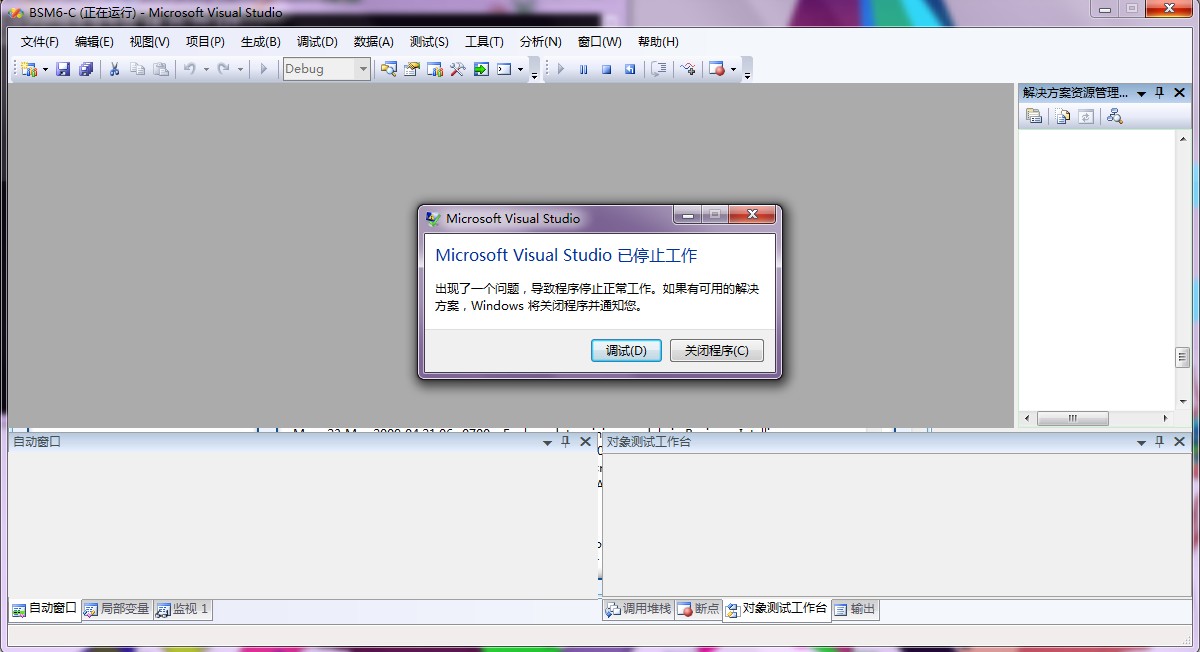The height and width of the screenshot is (652, 1200).
Task: Click the Show Next Statement icon
Action: tap(659, 69)
